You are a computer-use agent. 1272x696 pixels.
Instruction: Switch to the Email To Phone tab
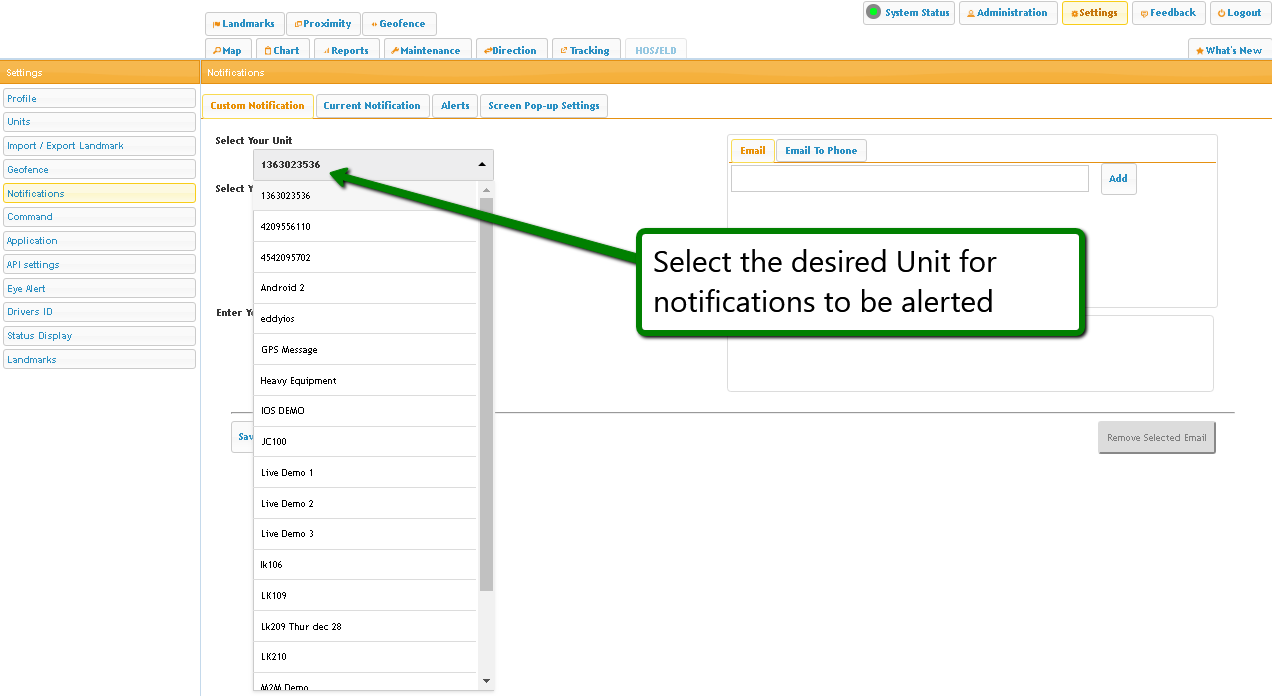(820, 151)
